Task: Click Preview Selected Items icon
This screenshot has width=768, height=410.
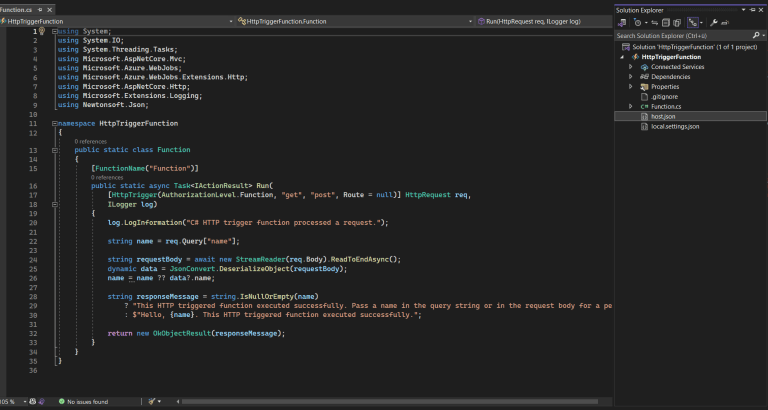Action: [x=725, y=23]
